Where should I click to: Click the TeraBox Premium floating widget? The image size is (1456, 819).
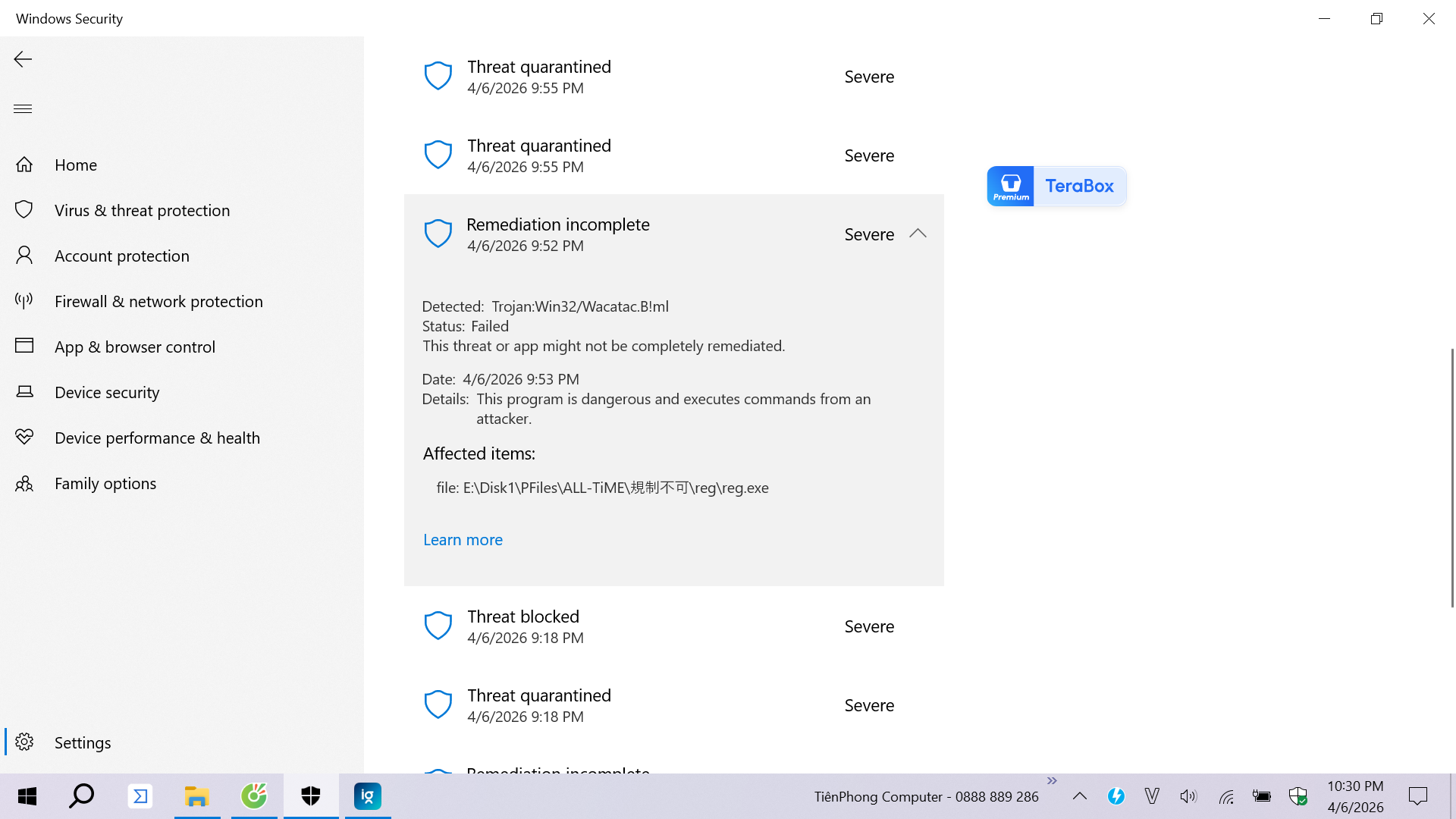tap(1056, 186)
